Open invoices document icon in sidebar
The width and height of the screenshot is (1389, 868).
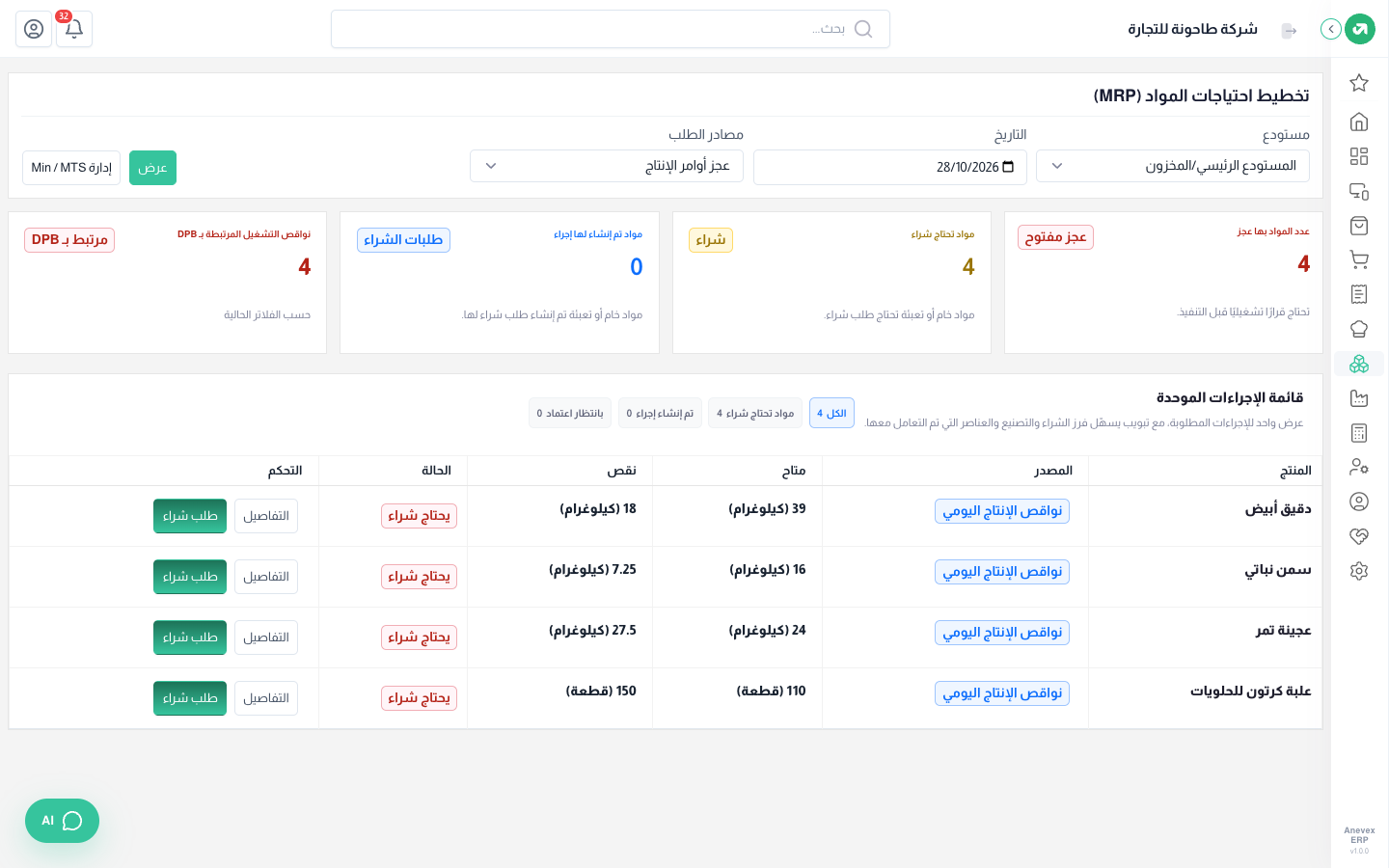coord(1359,294)
